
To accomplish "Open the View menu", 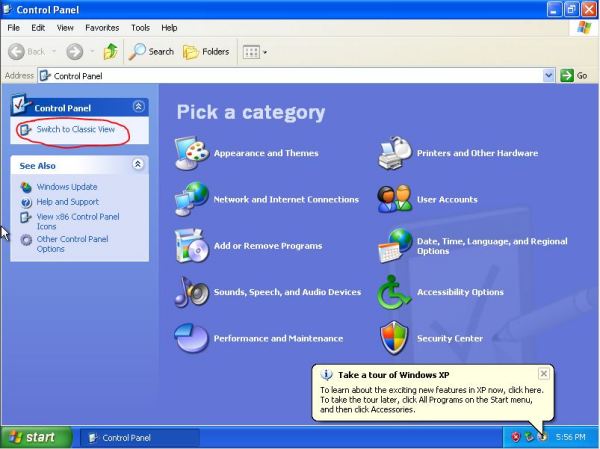I will 65,28.
